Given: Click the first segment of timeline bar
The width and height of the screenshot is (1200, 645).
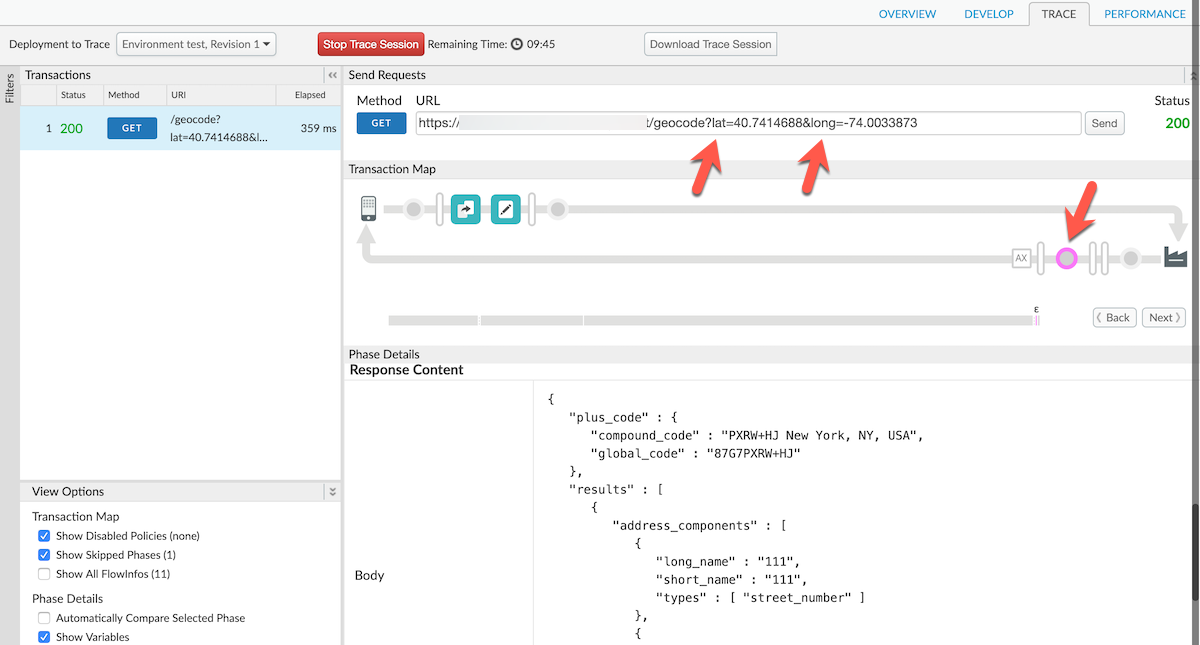Looking at the screenshot, I should click(433, 320).
